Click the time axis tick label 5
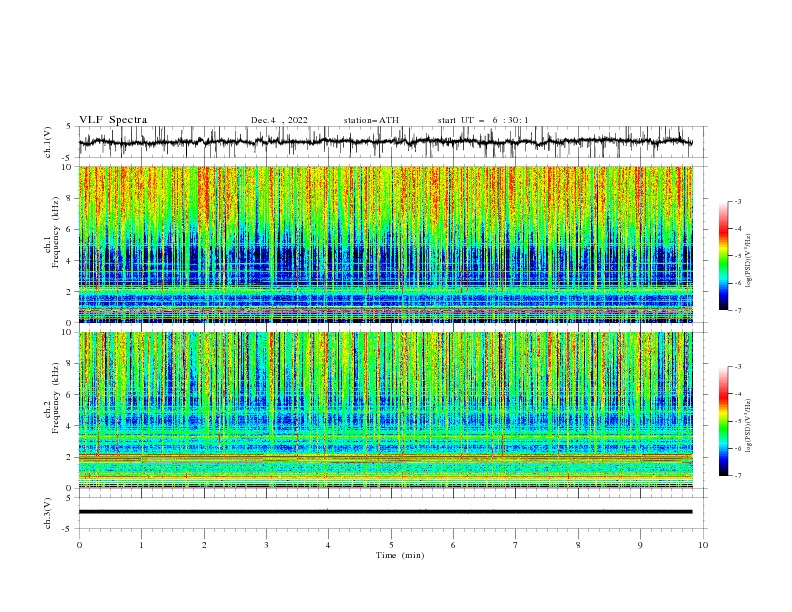 [x=391, y=545]
